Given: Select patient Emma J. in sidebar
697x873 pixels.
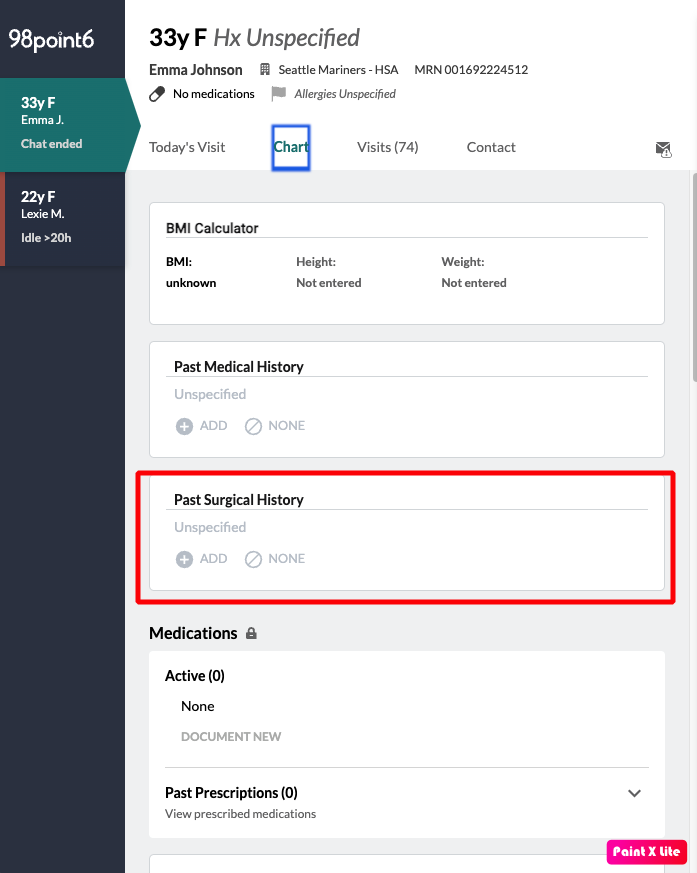Looking at the screenshot, I should [x=62, y=122].
